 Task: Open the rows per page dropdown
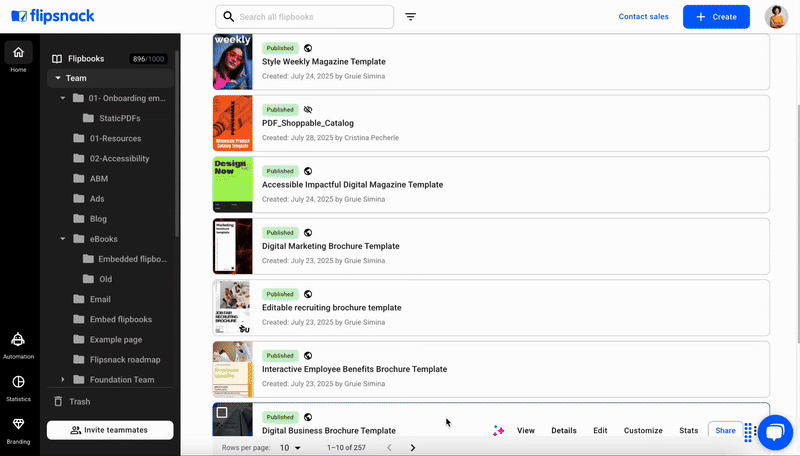coord(290,448)
